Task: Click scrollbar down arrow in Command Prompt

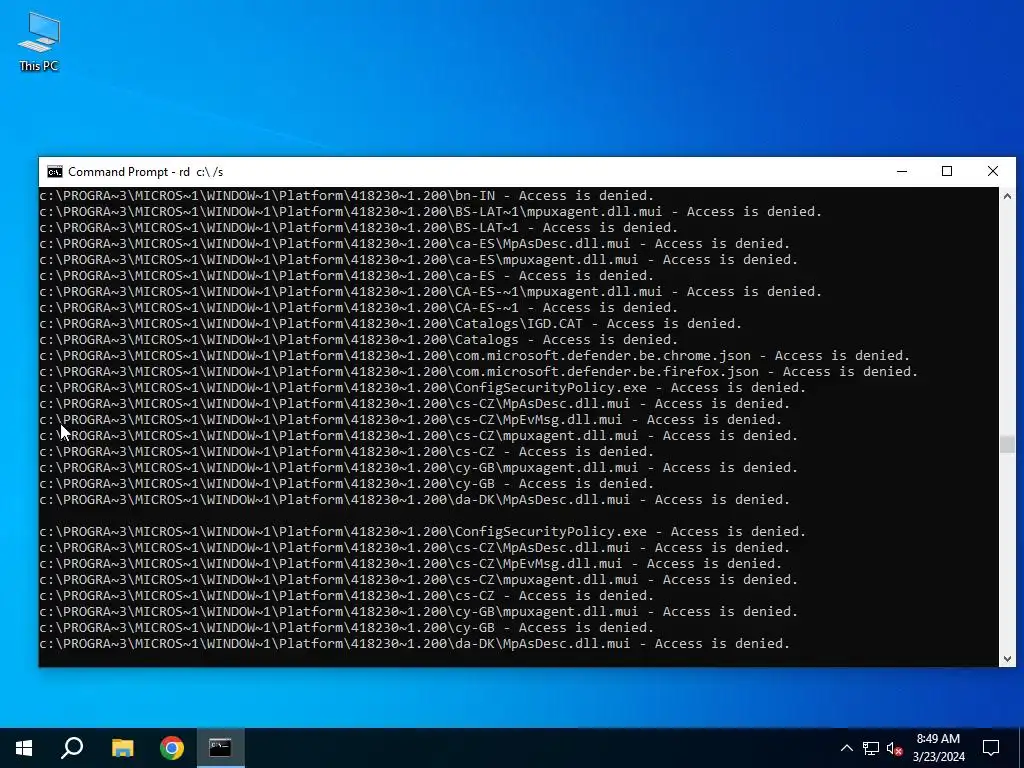Action: [1007, 659]
